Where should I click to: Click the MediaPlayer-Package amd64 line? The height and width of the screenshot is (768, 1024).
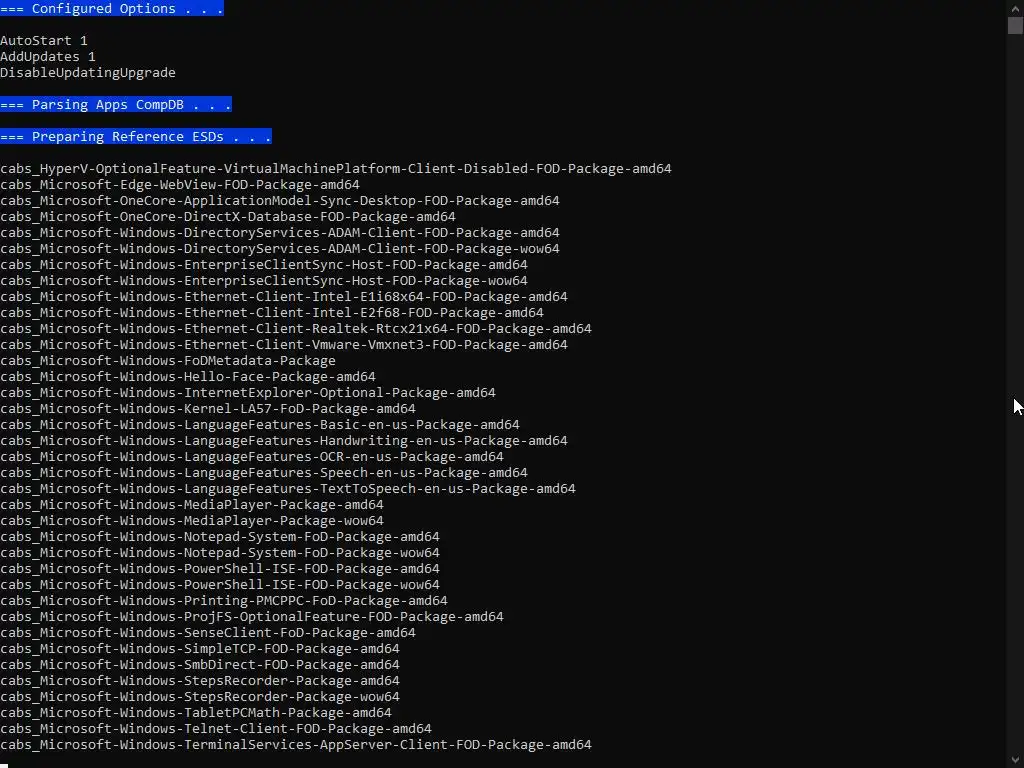tap(192, 505)
